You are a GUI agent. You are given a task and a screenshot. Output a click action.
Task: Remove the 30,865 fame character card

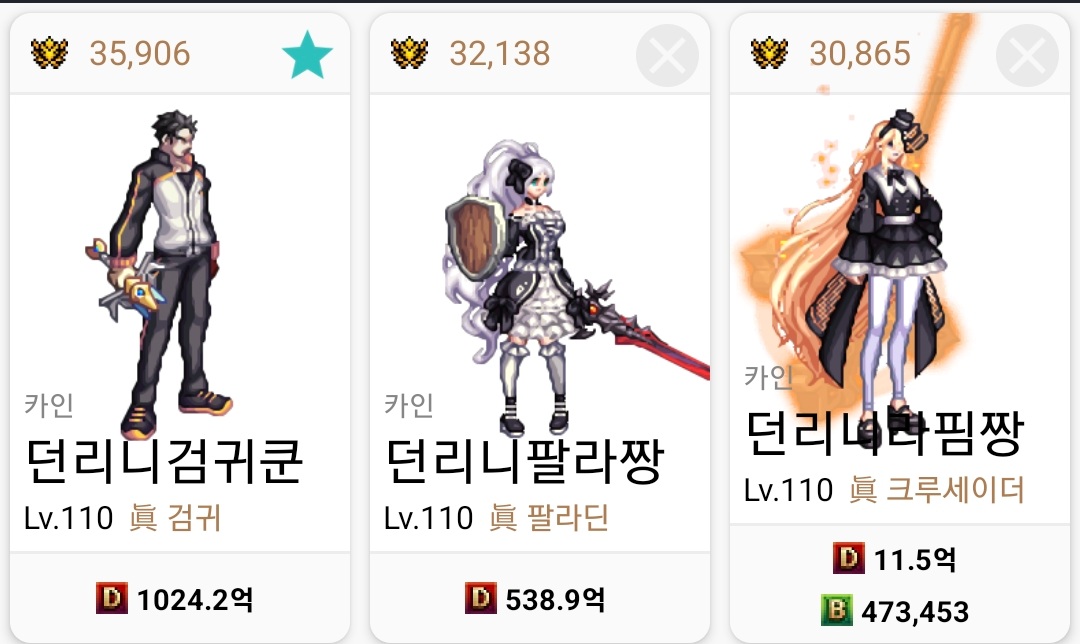[1027, 55]
